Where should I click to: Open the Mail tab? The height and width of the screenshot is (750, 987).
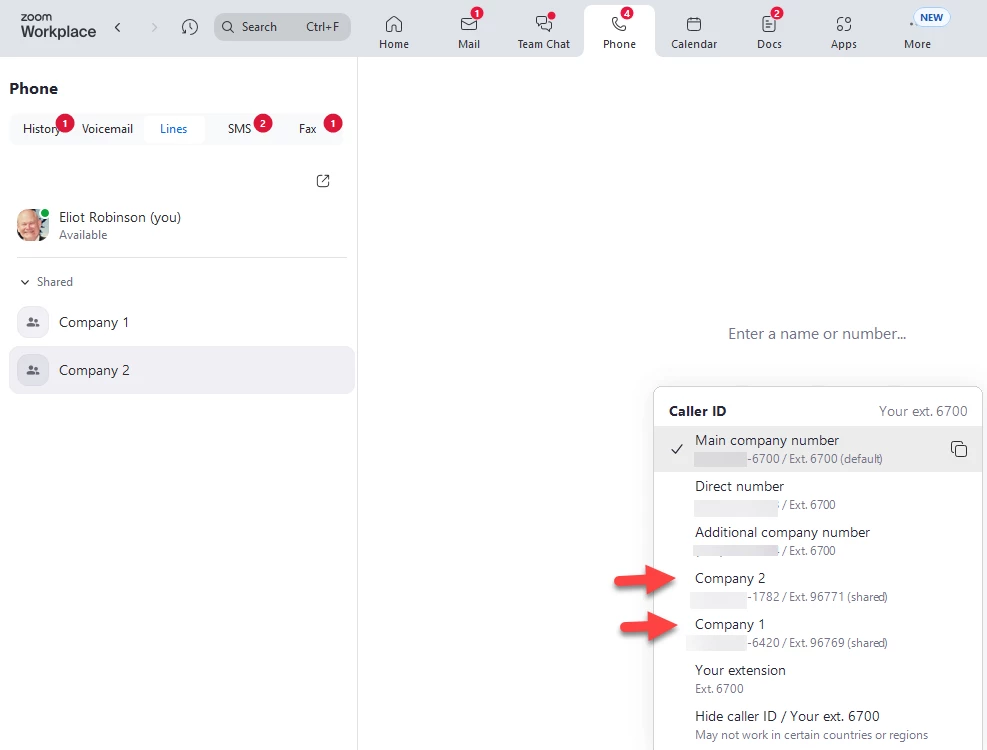[469, 31]
